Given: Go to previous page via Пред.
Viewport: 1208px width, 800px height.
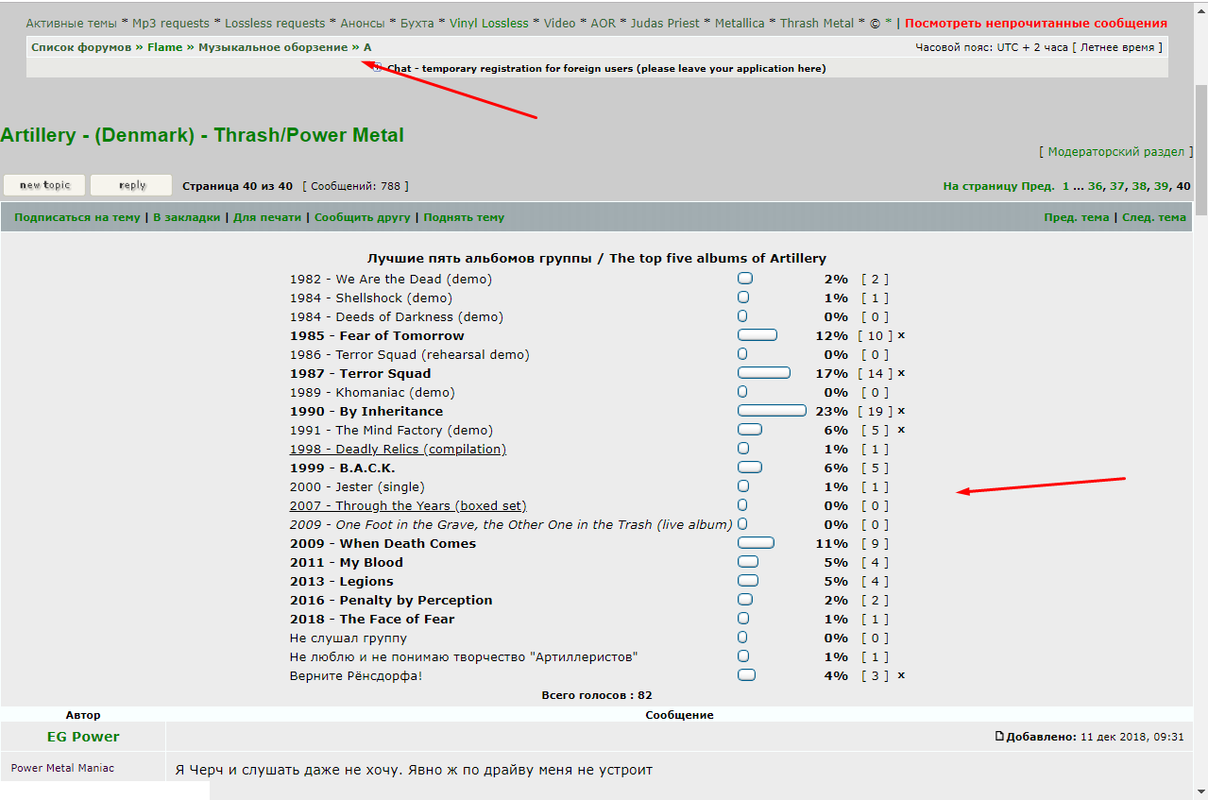Looking at the screenshot, I should coord(1038,186).
